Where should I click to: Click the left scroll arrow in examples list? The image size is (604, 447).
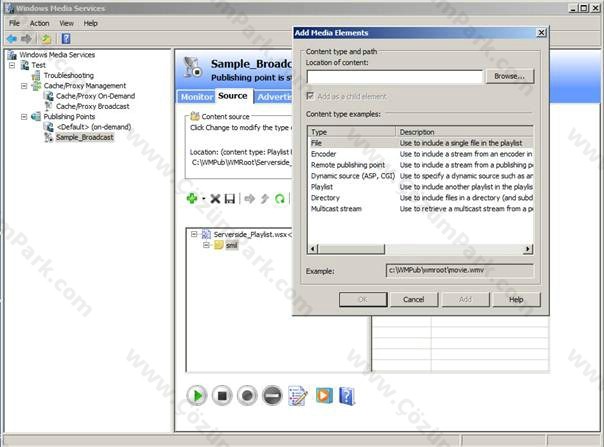coord(313,249)
